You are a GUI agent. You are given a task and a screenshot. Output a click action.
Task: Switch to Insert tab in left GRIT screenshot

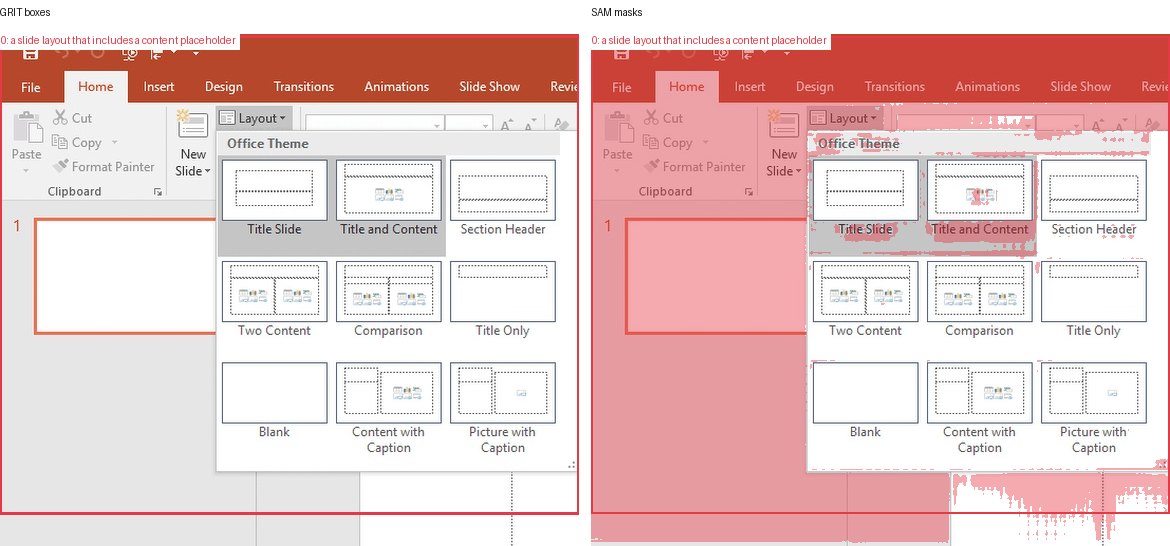(159, 87)
